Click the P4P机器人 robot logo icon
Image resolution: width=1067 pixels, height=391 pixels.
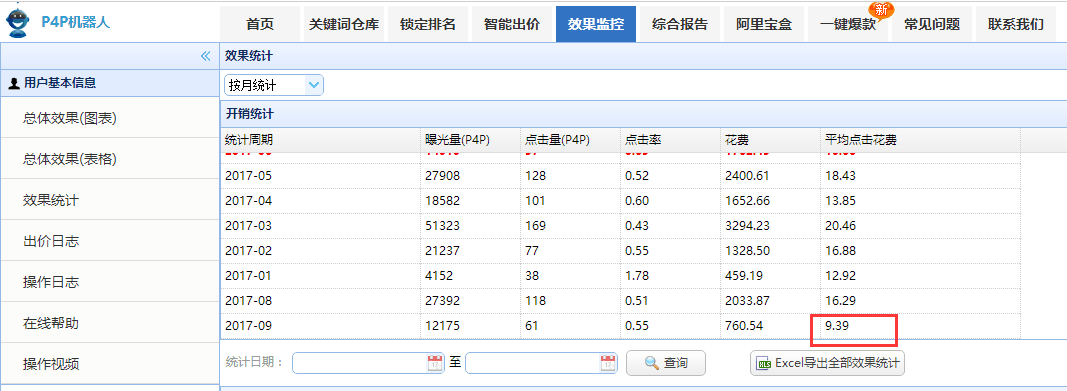pyautogui.click(x=18, y=22)
